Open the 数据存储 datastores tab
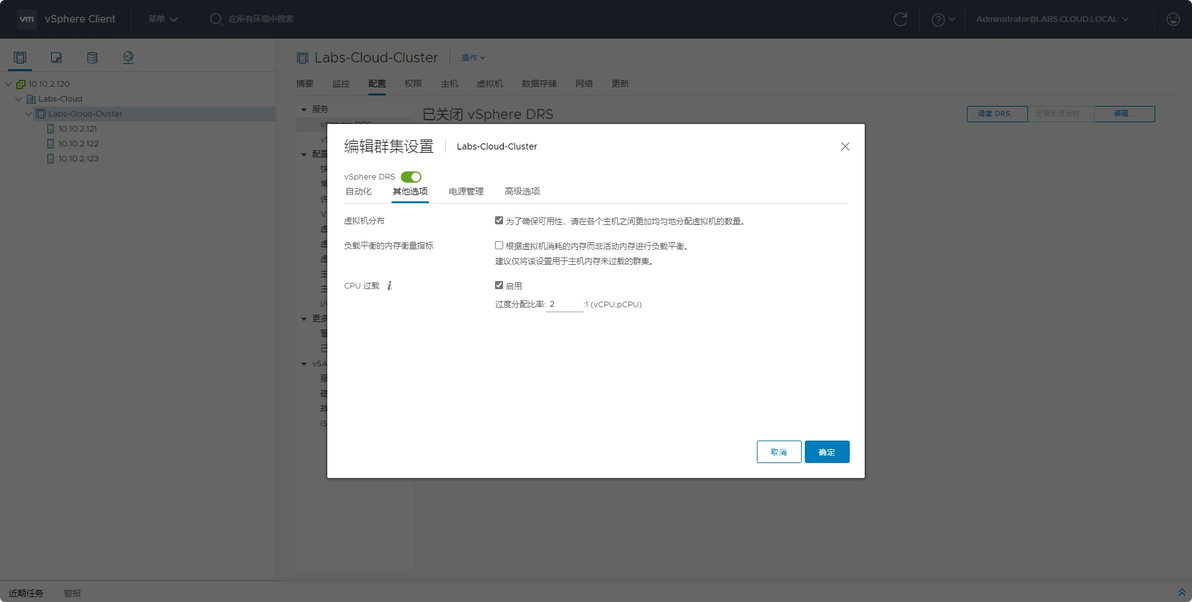This screenshot has width=1192, height=602. coord(539,84)
